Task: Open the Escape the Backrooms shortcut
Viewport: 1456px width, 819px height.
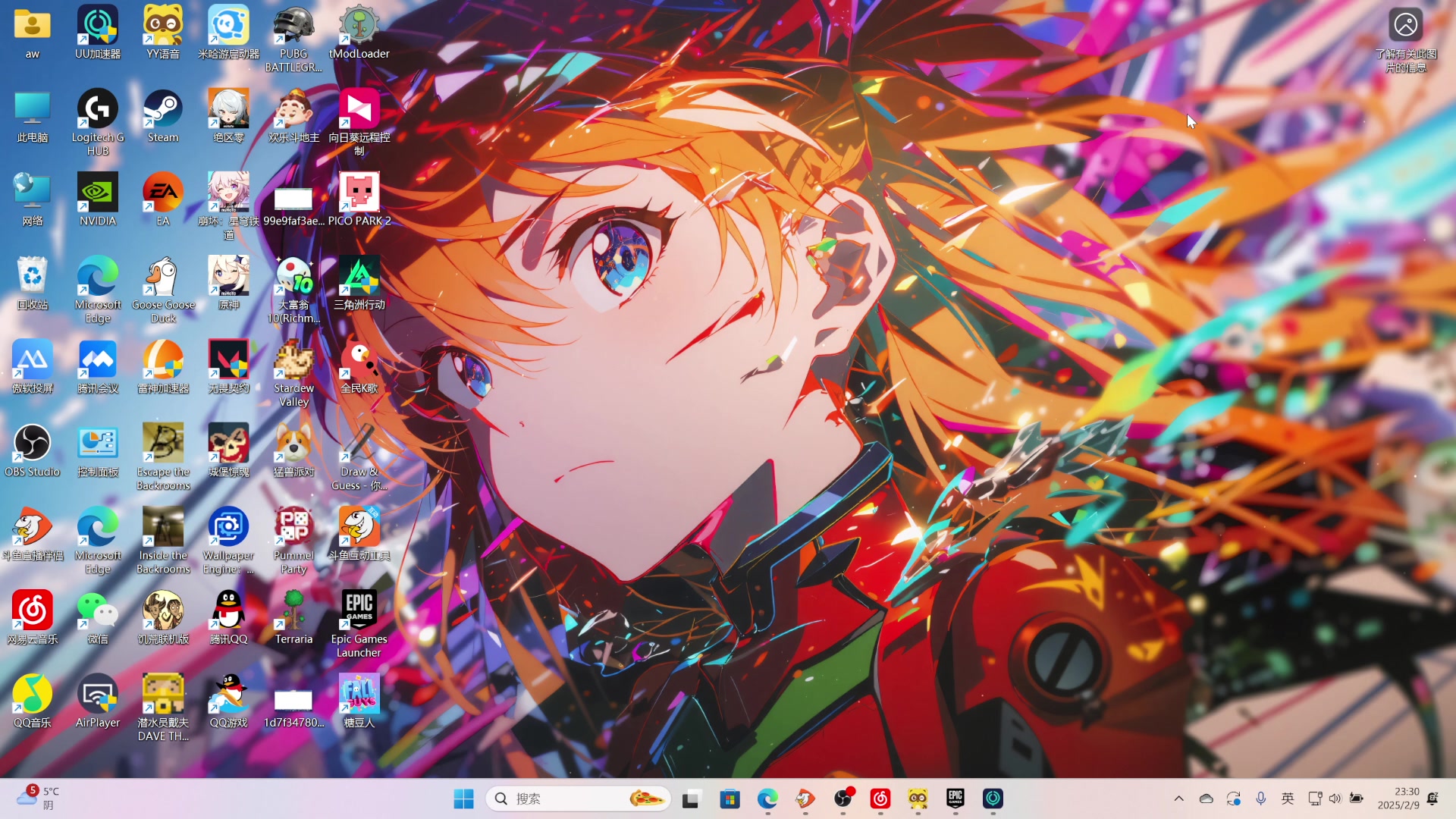Action: point(163,457)
